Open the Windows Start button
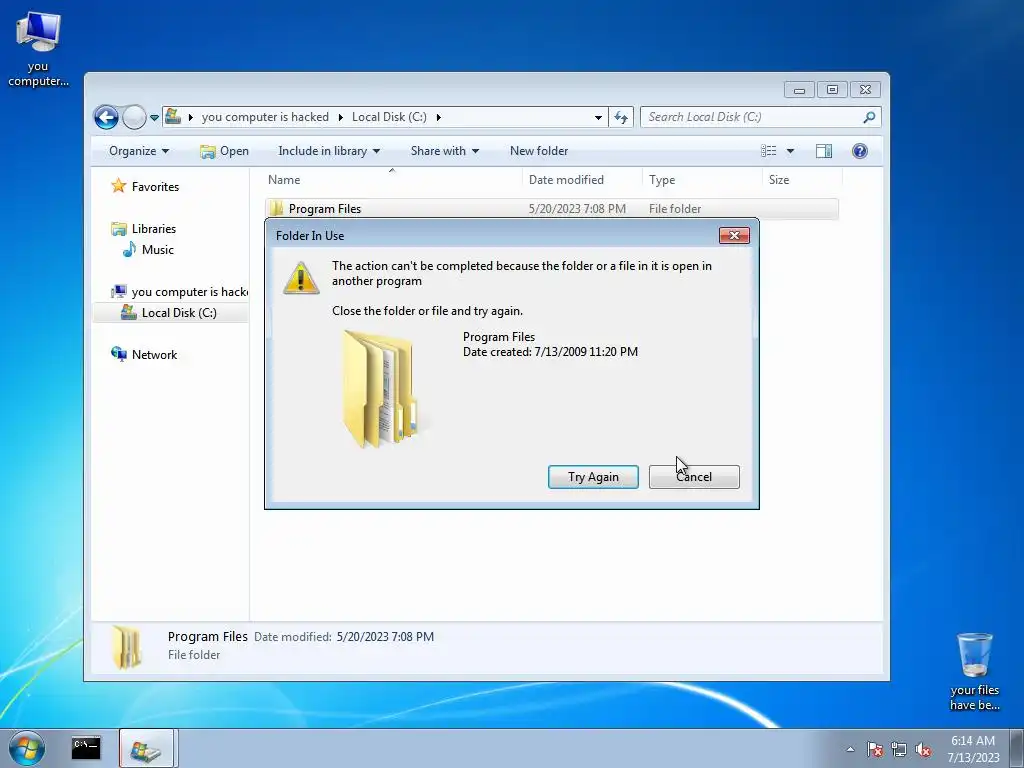Image resolution: width=1024 pixels, height=768 pixels. 27,748
